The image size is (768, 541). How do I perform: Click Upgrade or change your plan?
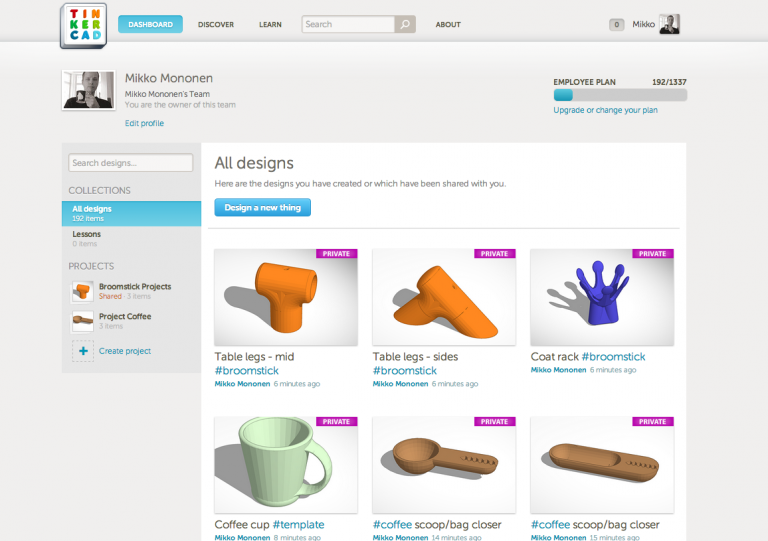tap(605, 110)
